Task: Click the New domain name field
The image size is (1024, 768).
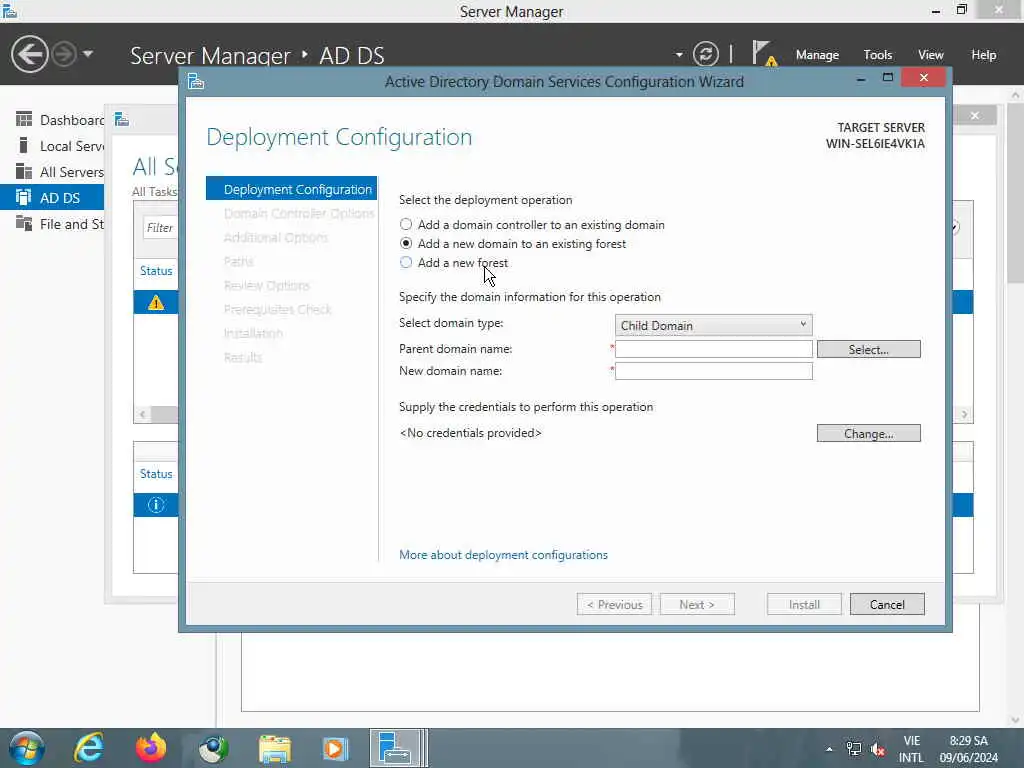Action: click(713, 371)
